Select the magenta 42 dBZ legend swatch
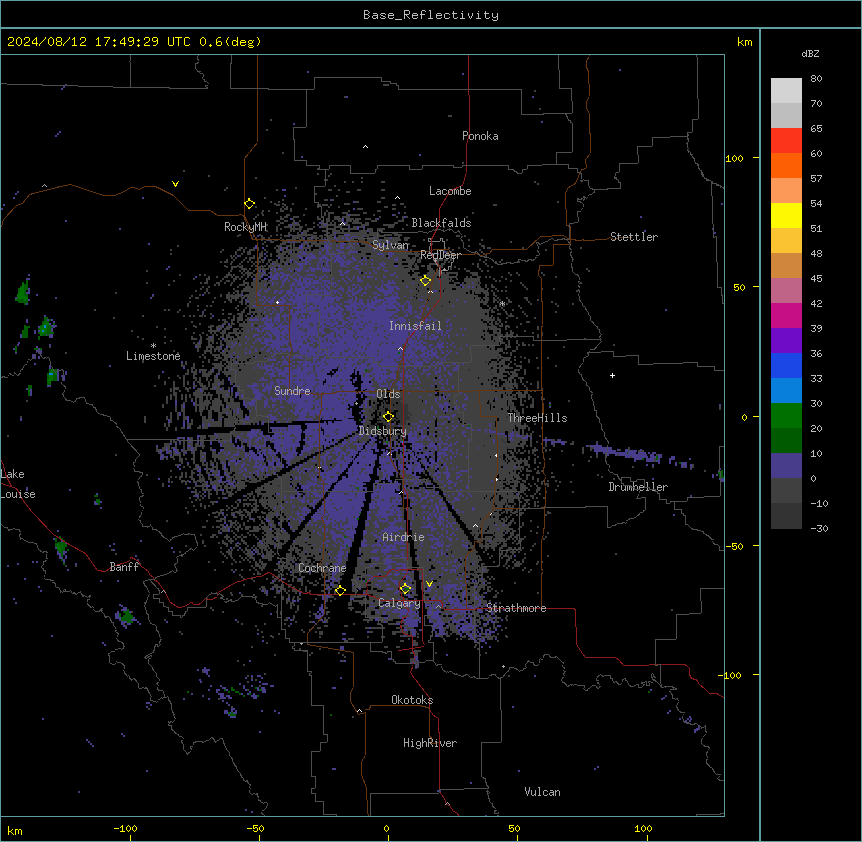The image size is (862, 842). tap(786, 315)
